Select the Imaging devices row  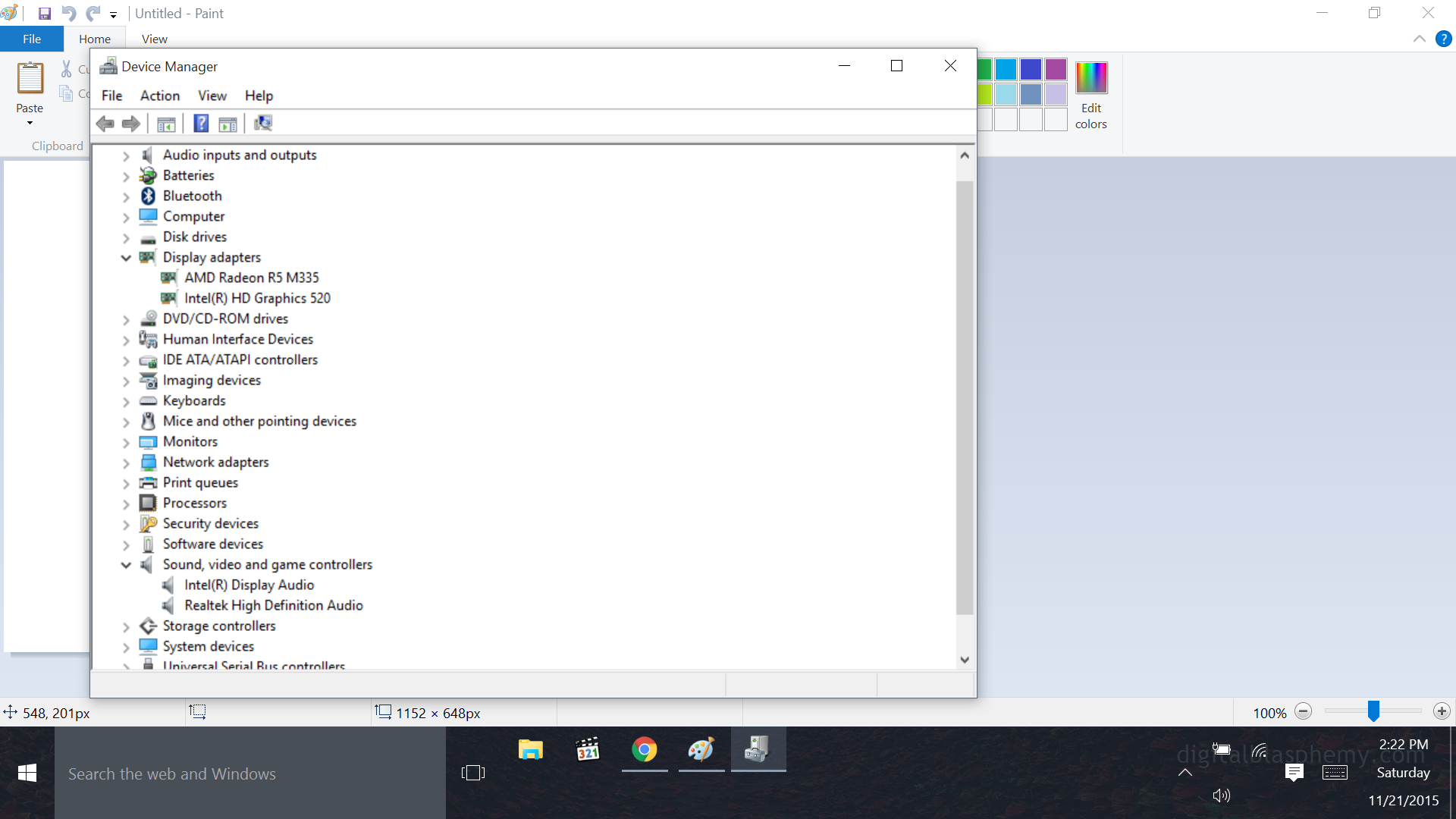click(x=212, y=381)
